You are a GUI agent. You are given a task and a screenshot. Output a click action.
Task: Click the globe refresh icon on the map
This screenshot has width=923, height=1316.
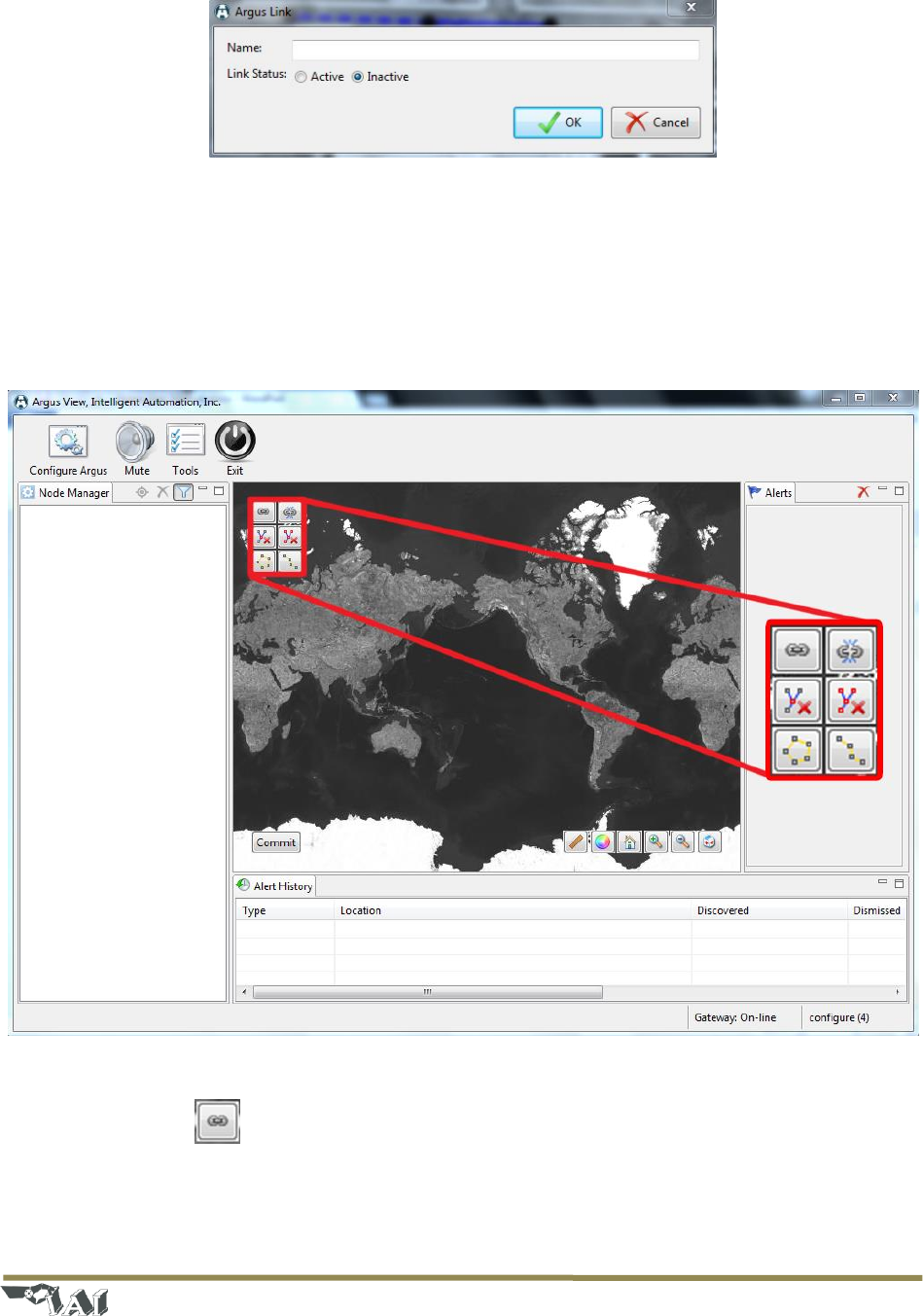tap(710, 842)
